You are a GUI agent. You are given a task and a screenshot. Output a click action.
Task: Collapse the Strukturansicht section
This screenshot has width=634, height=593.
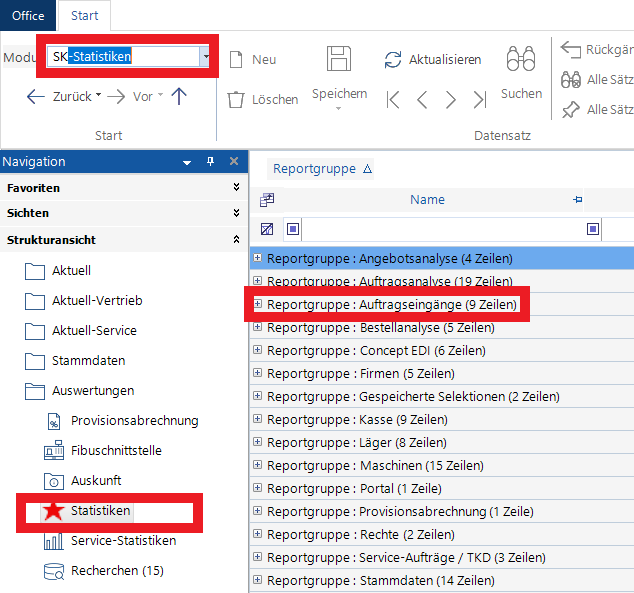(x=236, y=240)
